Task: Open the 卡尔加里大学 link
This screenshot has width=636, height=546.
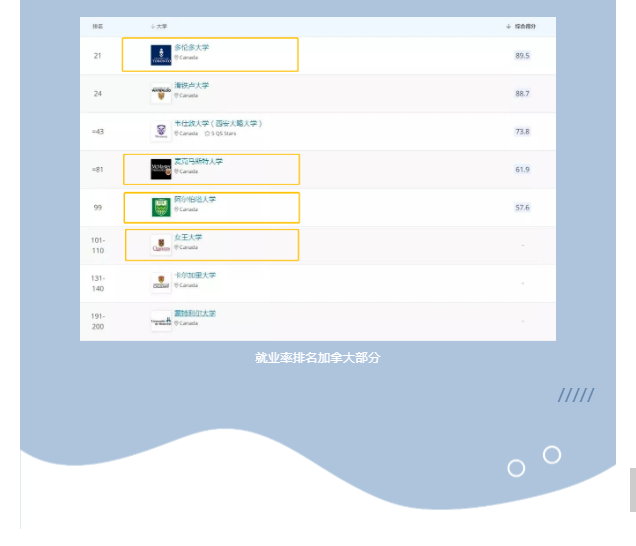Action: pos(195,275)
